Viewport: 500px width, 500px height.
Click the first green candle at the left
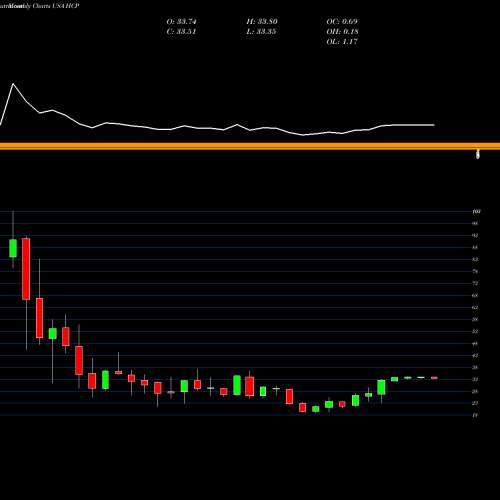coord(13,248)
